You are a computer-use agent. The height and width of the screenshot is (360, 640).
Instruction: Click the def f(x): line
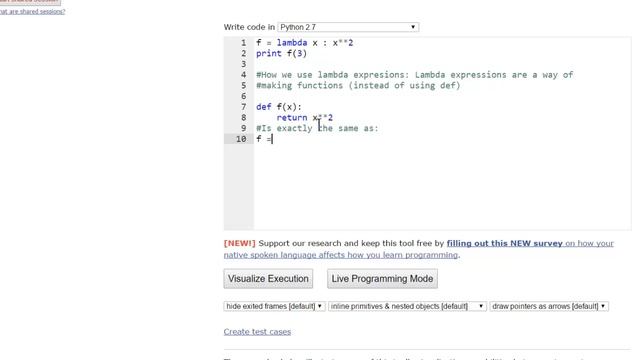[279, 107]
